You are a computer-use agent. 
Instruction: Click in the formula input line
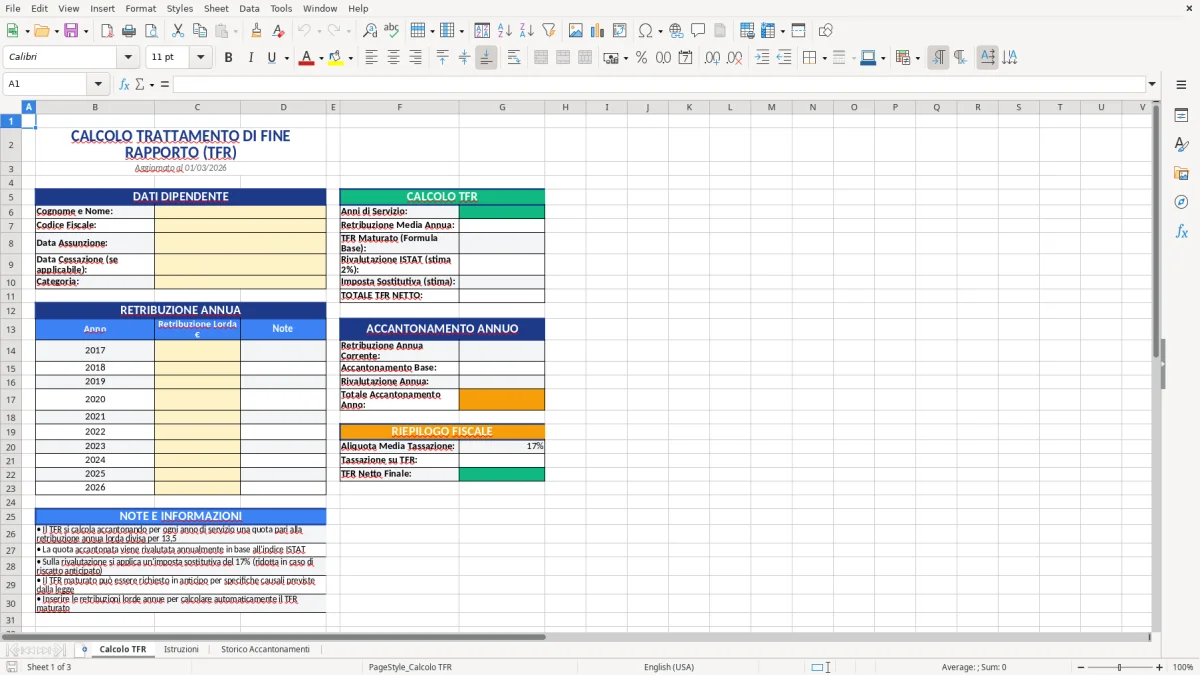click(x=658, y=84)
